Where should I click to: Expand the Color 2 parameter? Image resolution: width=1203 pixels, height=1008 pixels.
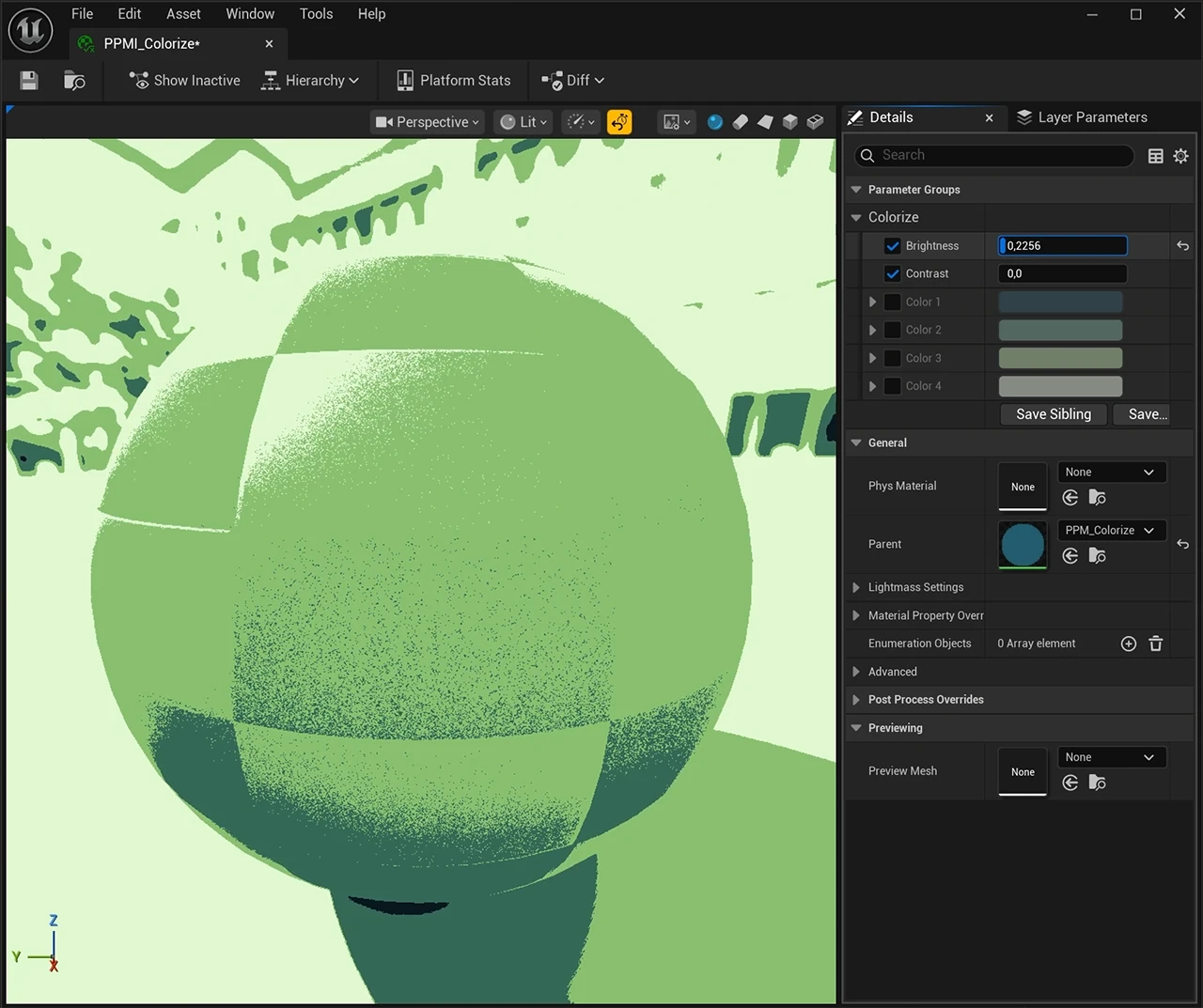pyautogui.click(x=873, y=331)
